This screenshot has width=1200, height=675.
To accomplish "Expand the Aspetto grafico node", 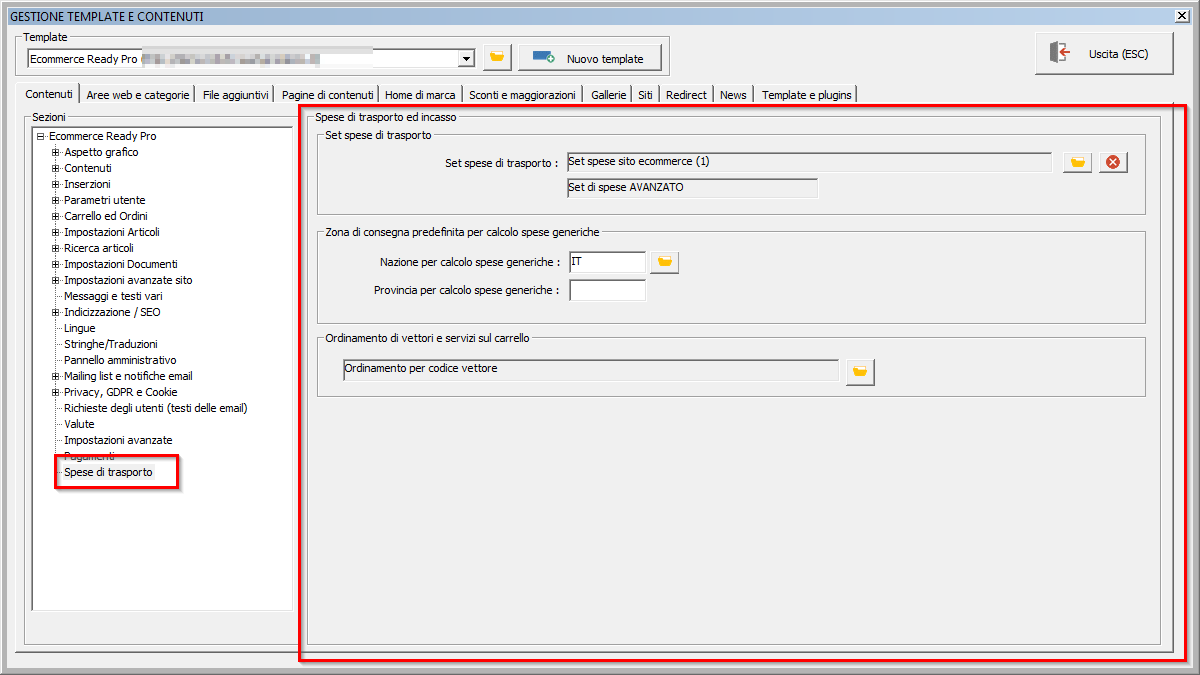I will (56, 153).
